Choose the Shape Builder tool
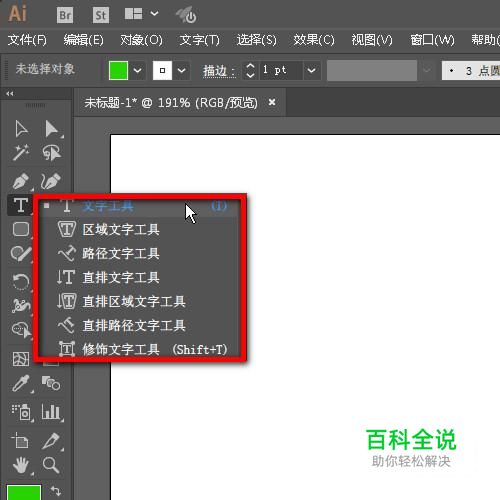Image resolution: width=500 pixels, height=500 pixels. click(x=21, y=330)
